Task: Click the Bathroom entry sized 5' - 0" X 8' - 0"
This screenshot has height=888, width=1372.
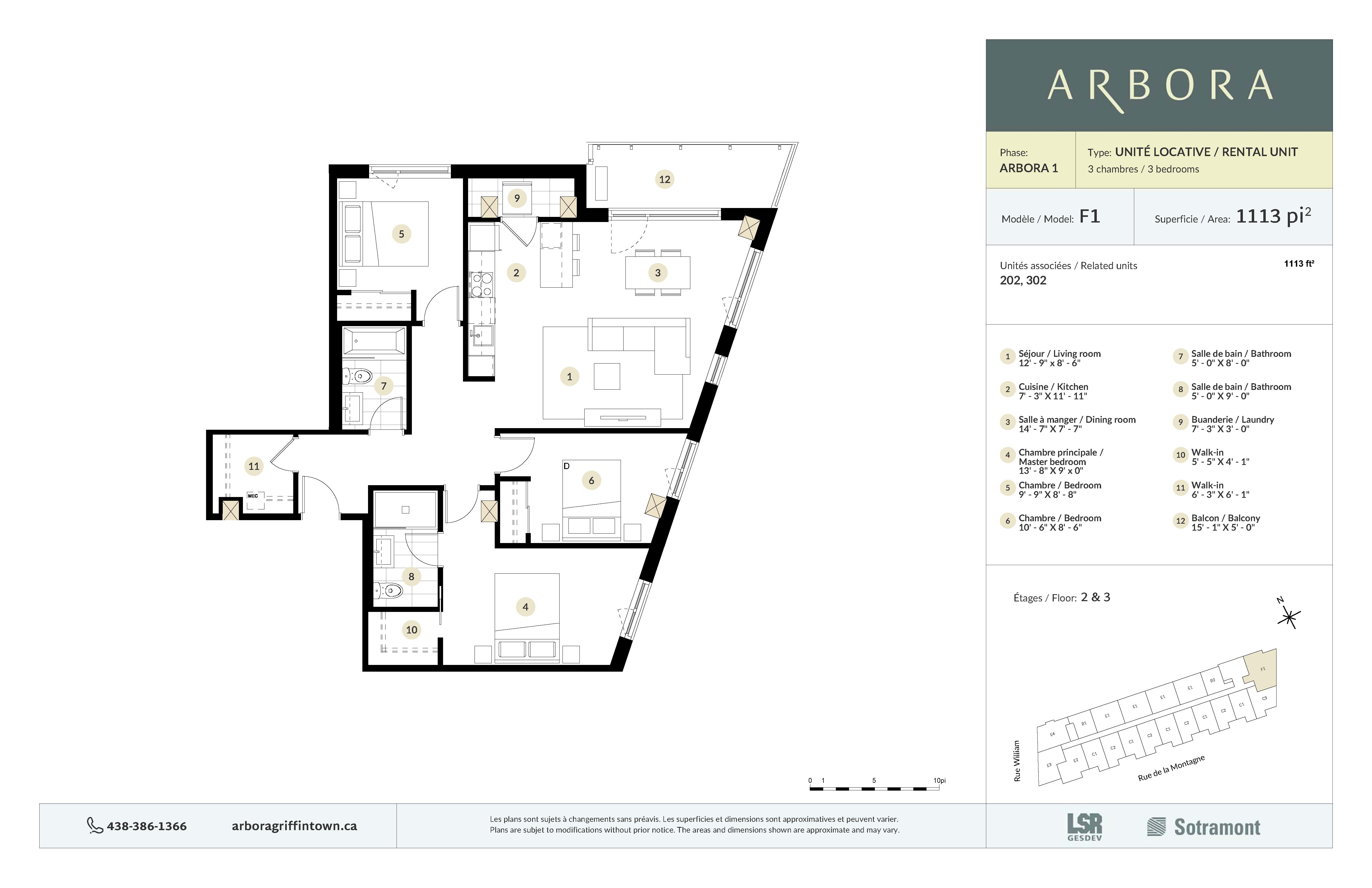Action: coord(1241,358)
